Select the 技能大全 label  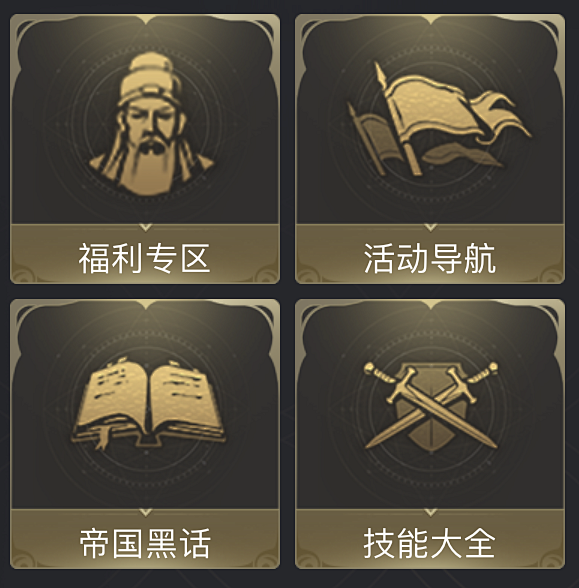[430, 543]
